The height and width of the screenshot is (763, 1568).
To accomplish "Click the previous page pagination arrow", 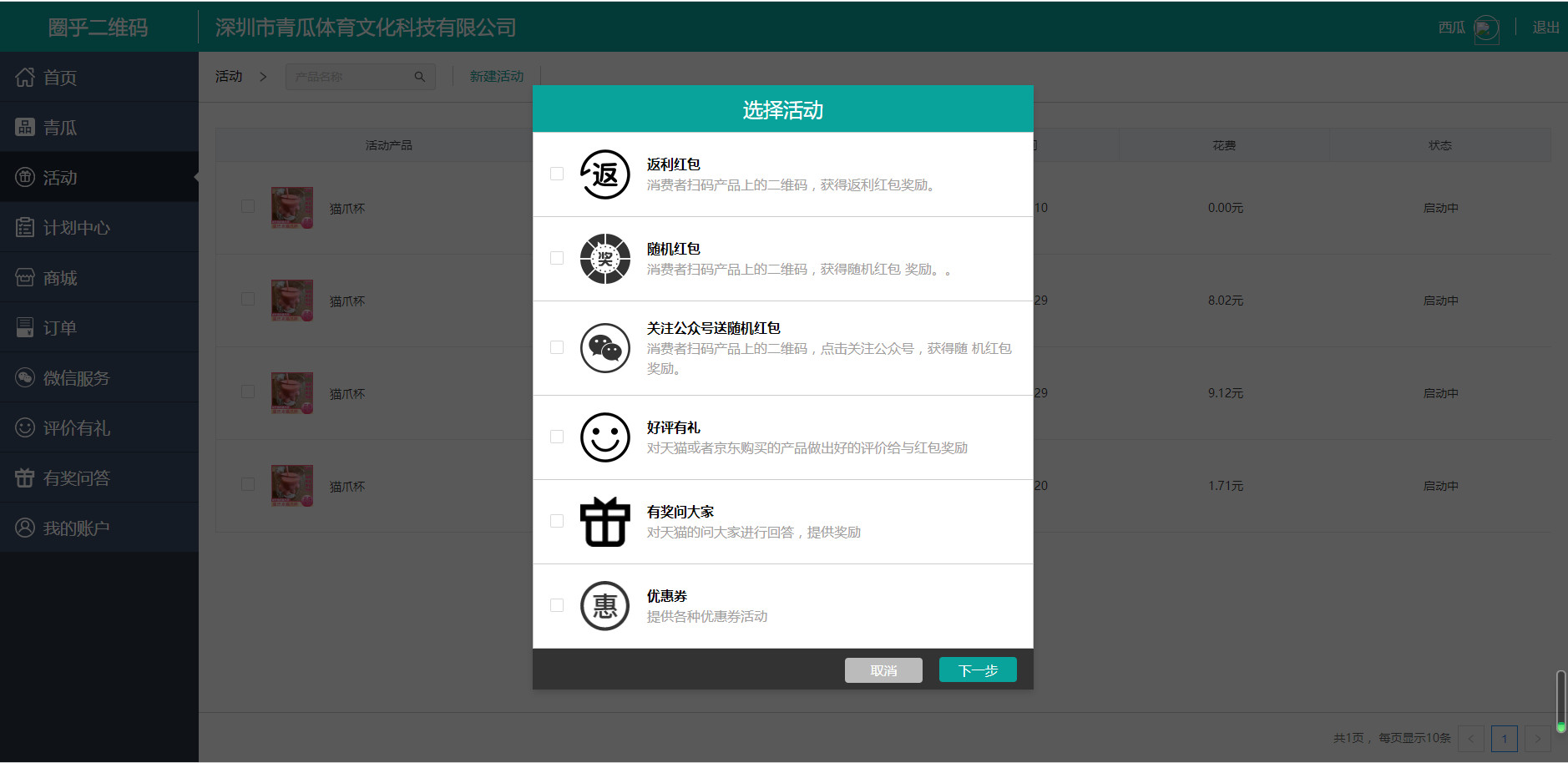I will tap(1471, 738).
